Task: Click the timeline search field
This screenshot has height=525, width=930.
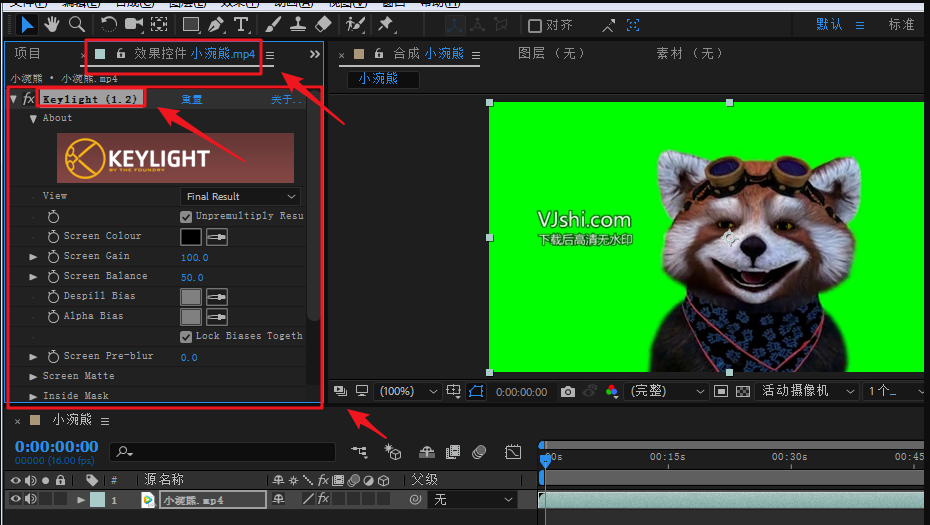Action: (220, 452)
